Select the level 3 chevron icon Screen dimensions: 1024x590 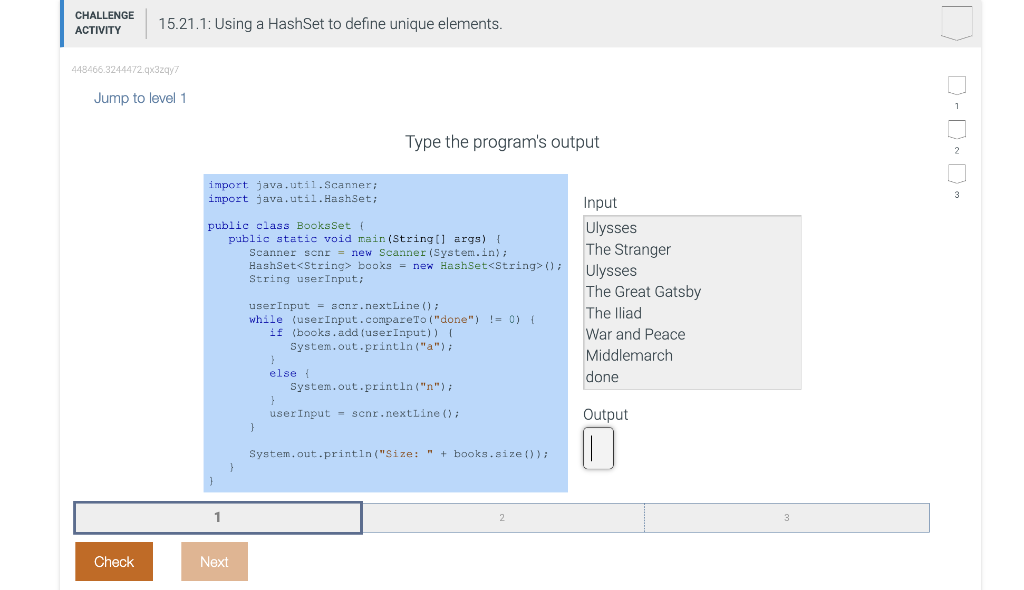956,172
